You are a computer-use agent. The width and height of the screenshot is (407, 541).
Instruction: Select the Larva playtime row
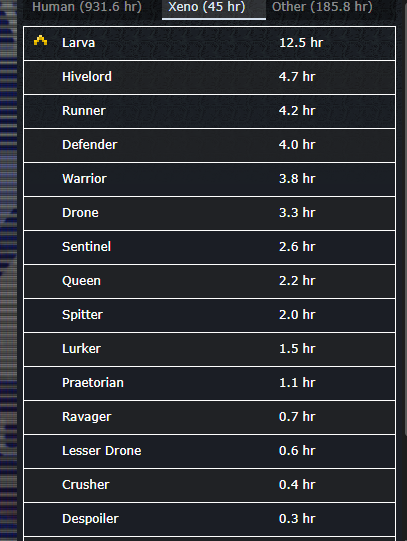209,43
